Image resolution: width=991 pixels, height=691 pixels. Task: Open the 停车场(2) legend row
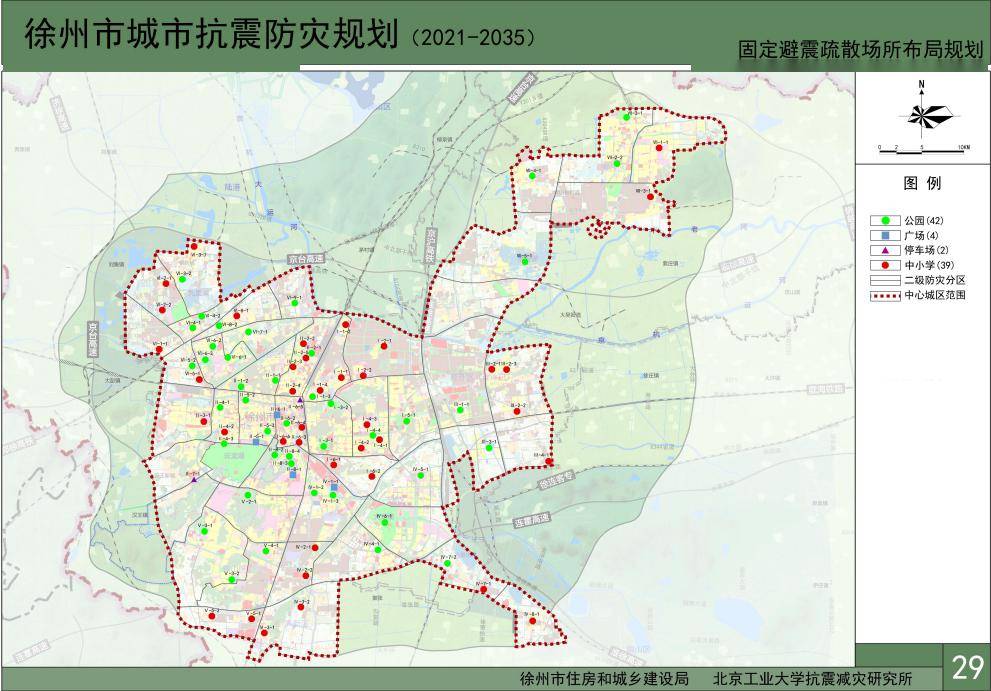click(927, 251)
